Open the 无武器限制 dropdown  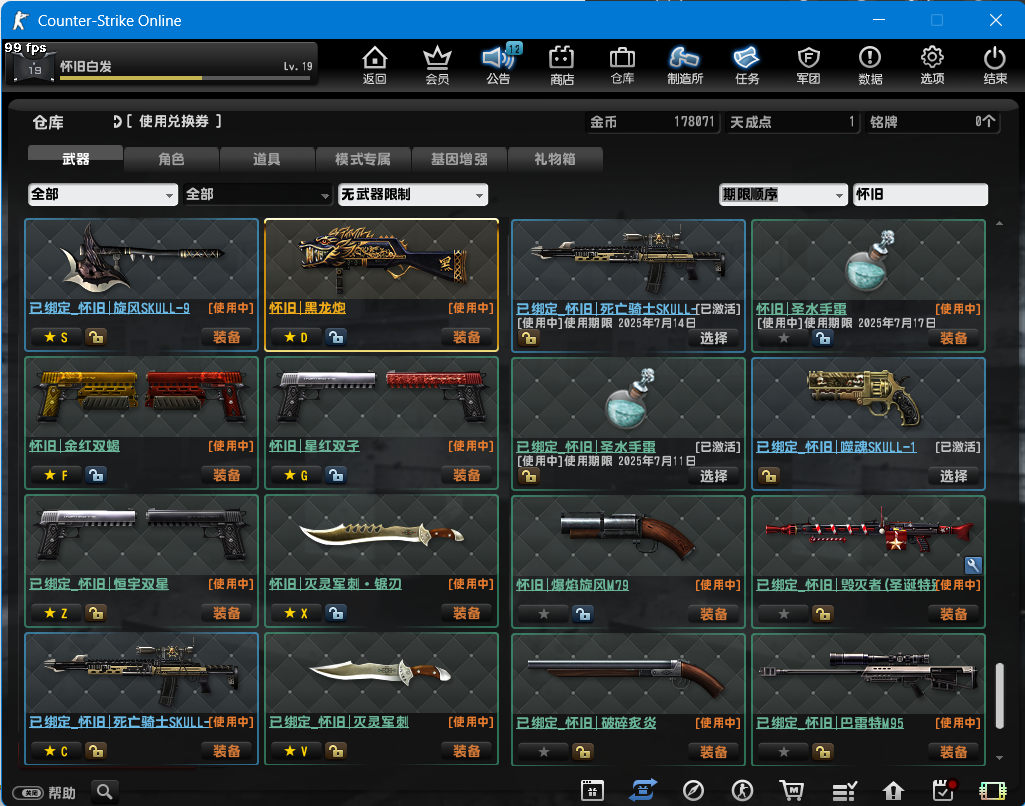coord(412,194)
